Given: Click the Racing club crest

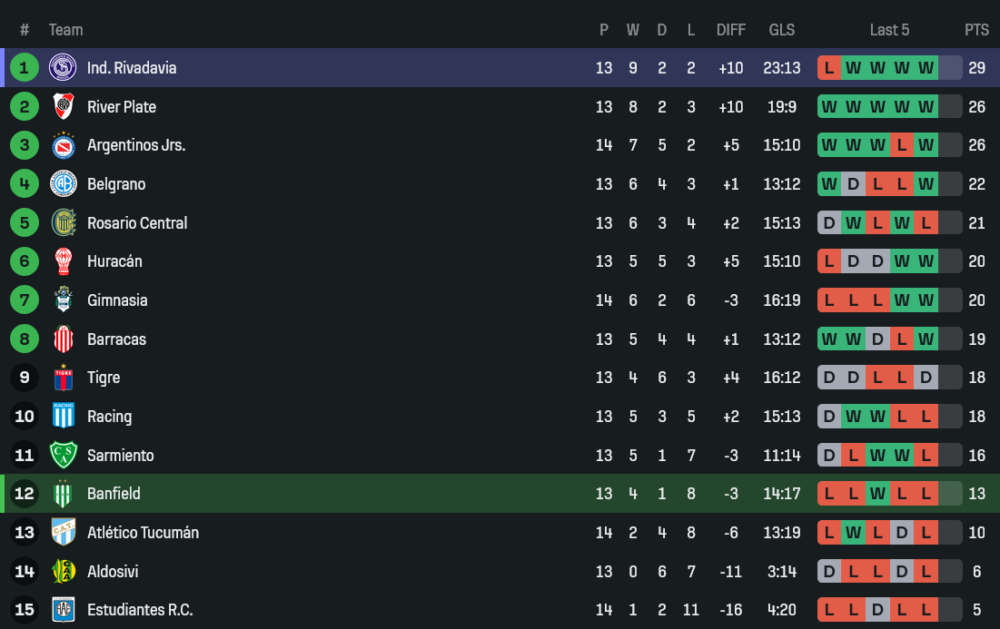Looking at the screenshot, I should [x=63, y=417].
